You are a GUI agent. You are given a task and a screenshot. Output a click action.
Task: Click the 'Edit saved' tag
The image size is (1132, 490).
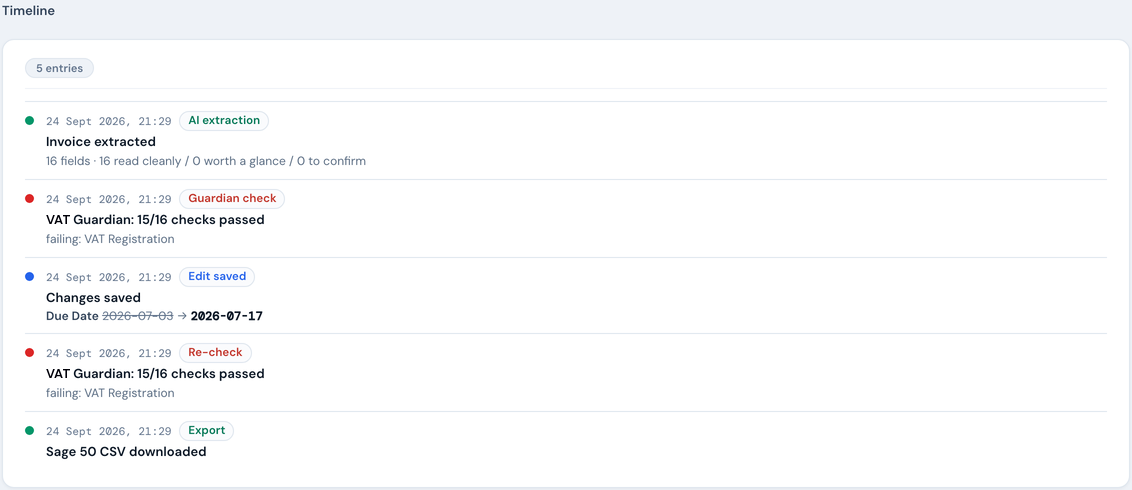tap(217, 276)
